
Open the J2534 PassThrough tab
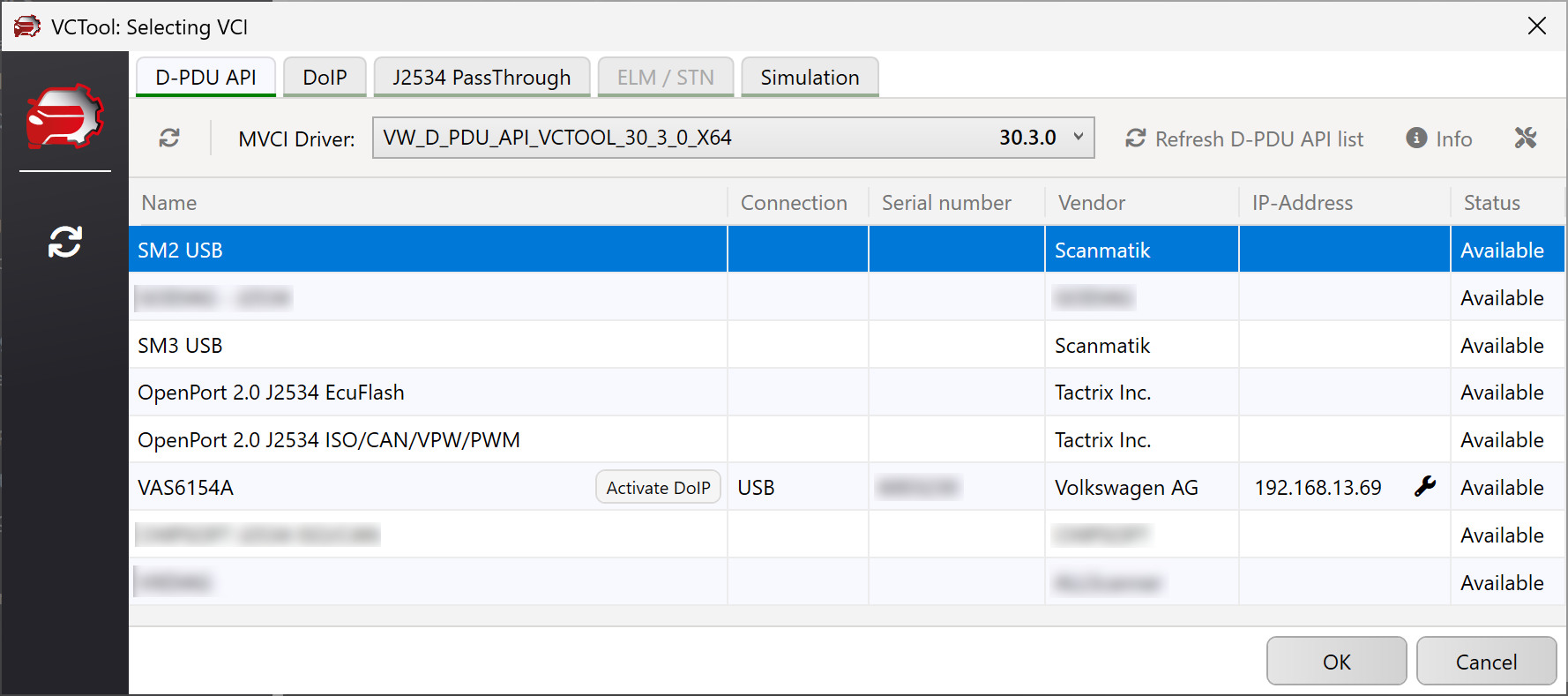point(482,78)
